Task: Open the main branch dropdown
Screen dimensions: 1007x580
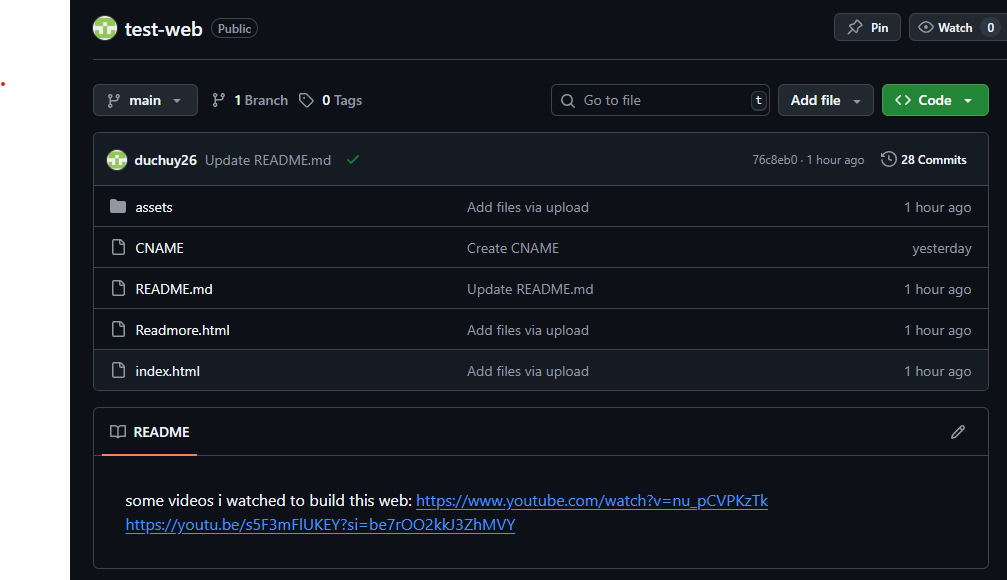Action: [x=145, y=100]
